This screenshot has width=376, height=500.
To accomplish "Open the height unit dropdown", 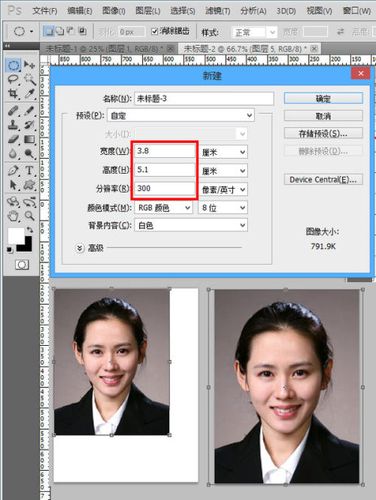I will (224, 171).
